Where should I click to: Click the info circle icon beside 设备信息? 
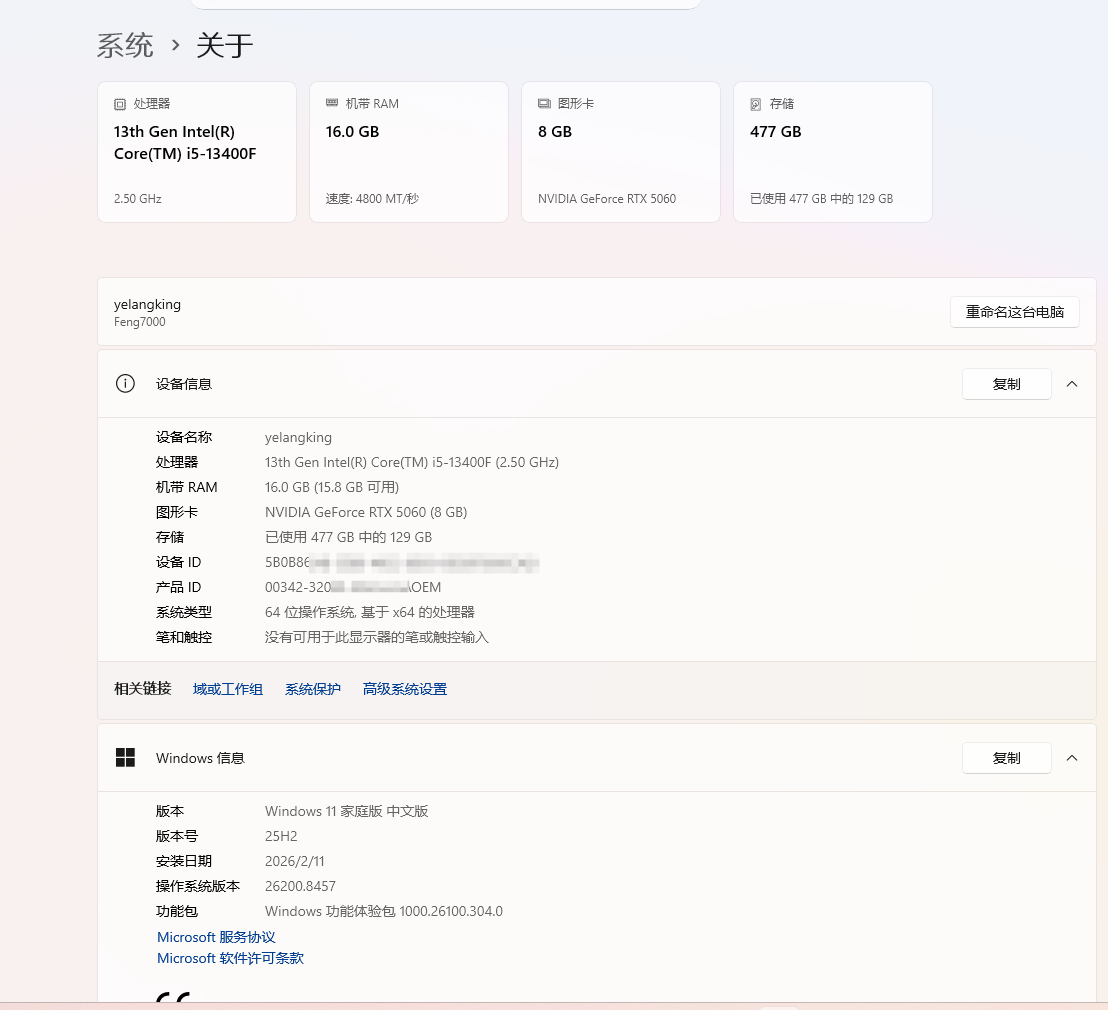pos(125,384)
